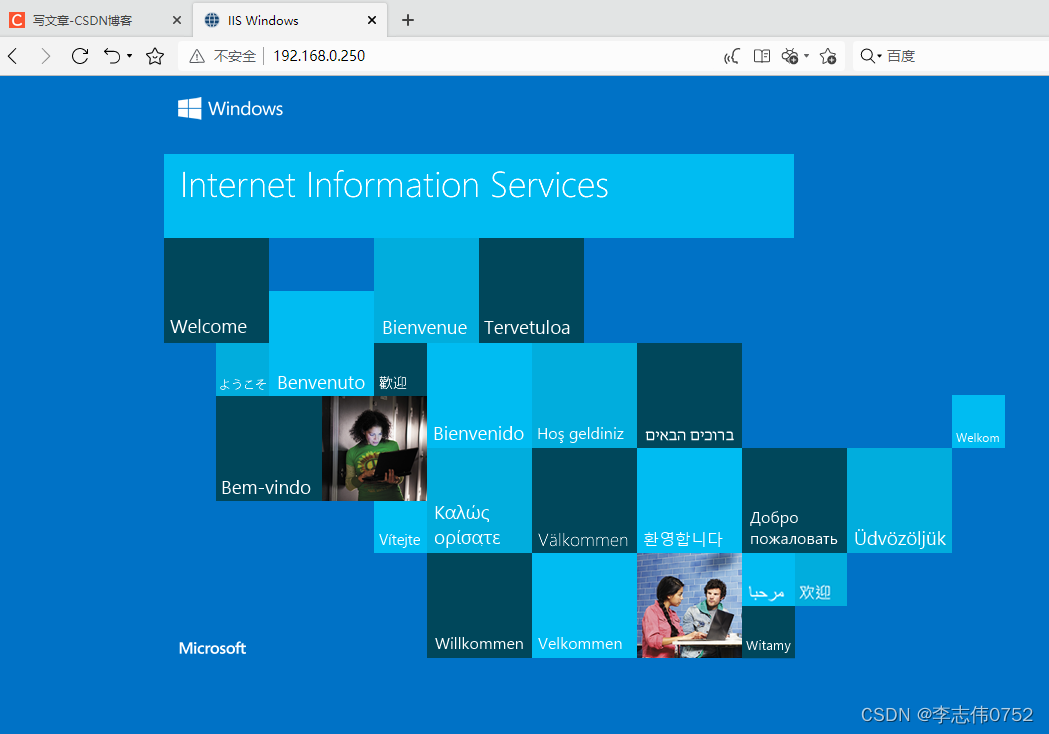The image size is (1049, 734).
Task: Click the Velkommen tile
Action: (584, 606)
